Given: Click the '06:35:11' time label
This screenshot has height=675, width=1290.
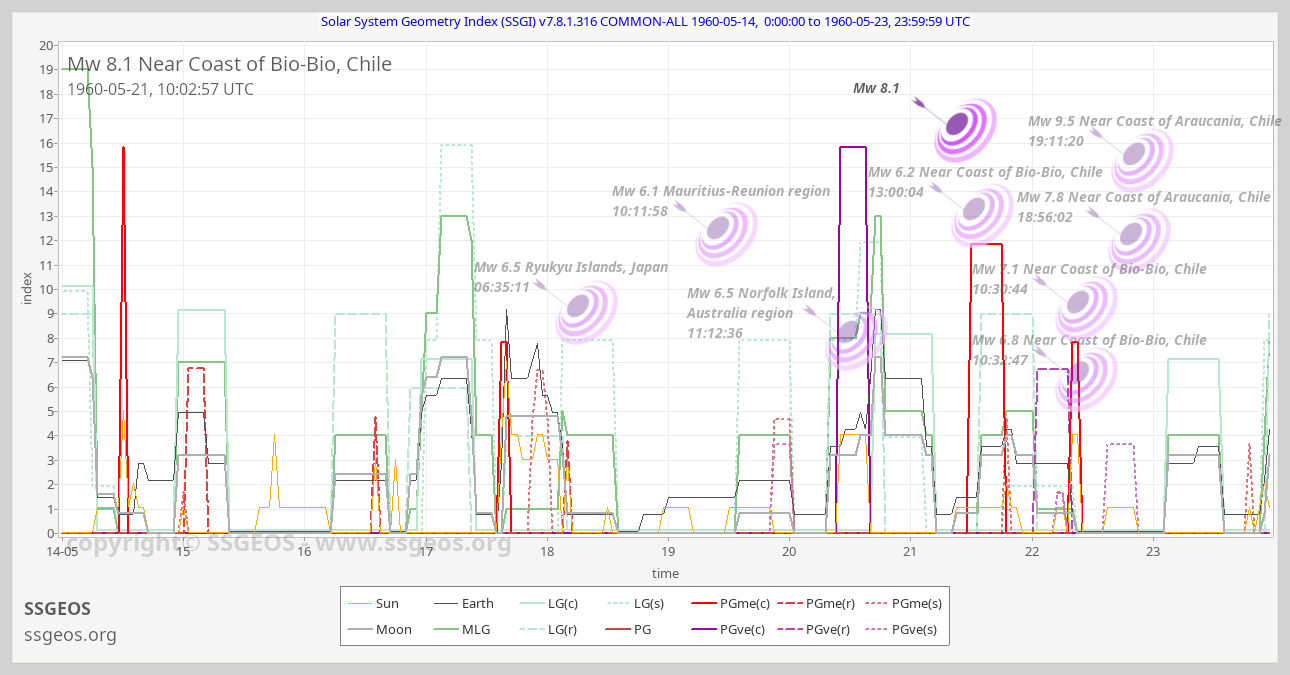Looking at the screenshot, I should (502, 287).
